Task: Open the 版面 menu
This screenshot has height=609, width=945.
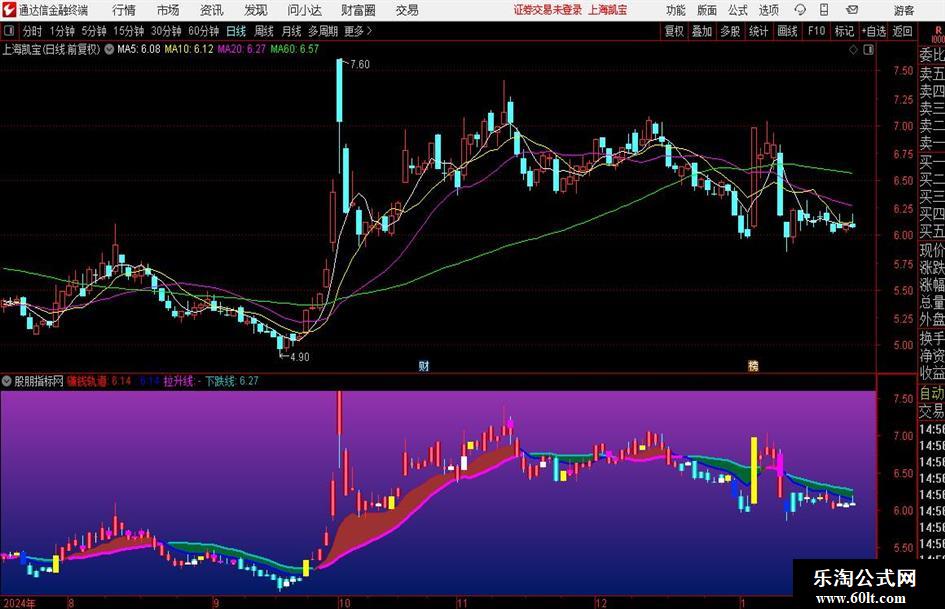Action: (x=706, y=10)
